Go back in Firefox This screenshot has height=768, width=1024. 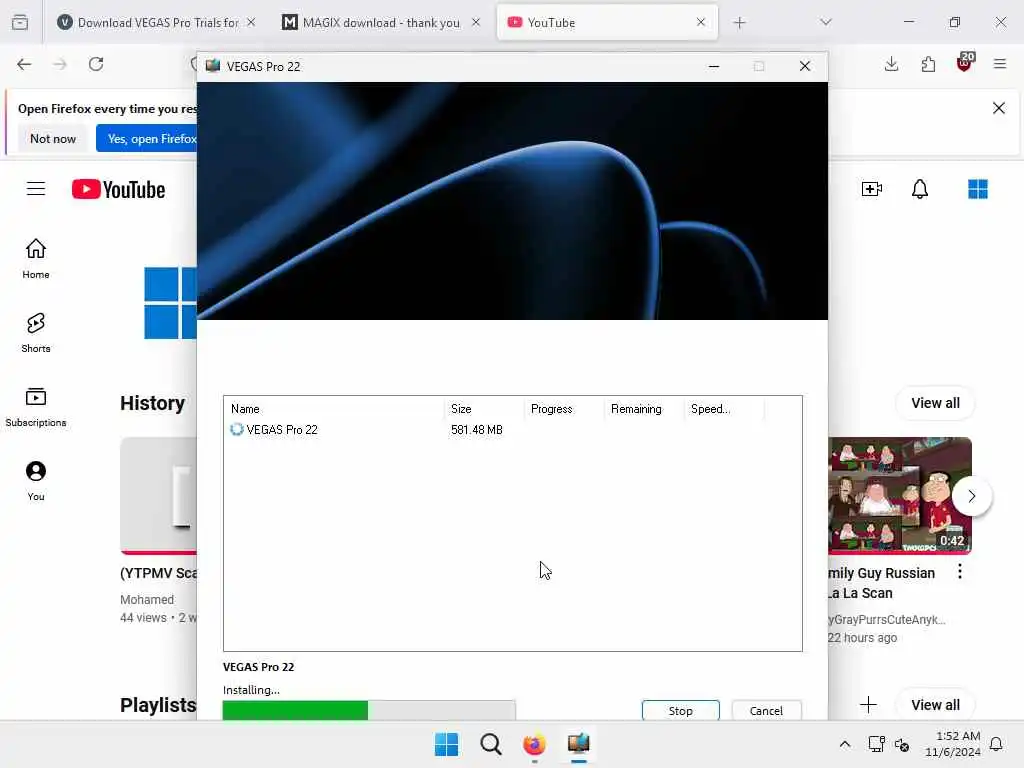point(24,64)
